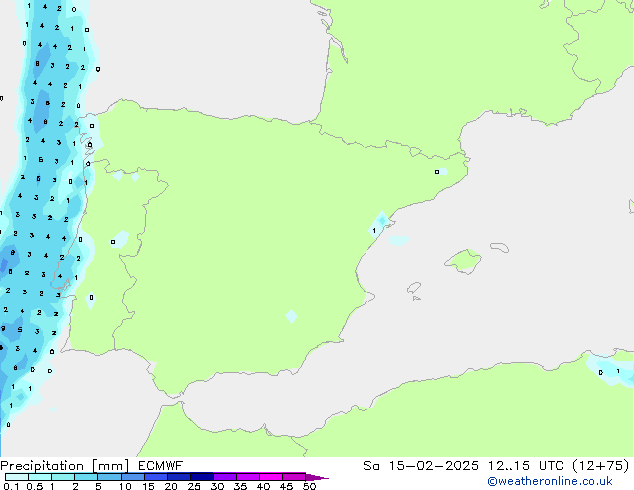Click the '45' legend scale label
This screenshot has height=490, width=634.
pyautogui.click(x=286, y=486)
